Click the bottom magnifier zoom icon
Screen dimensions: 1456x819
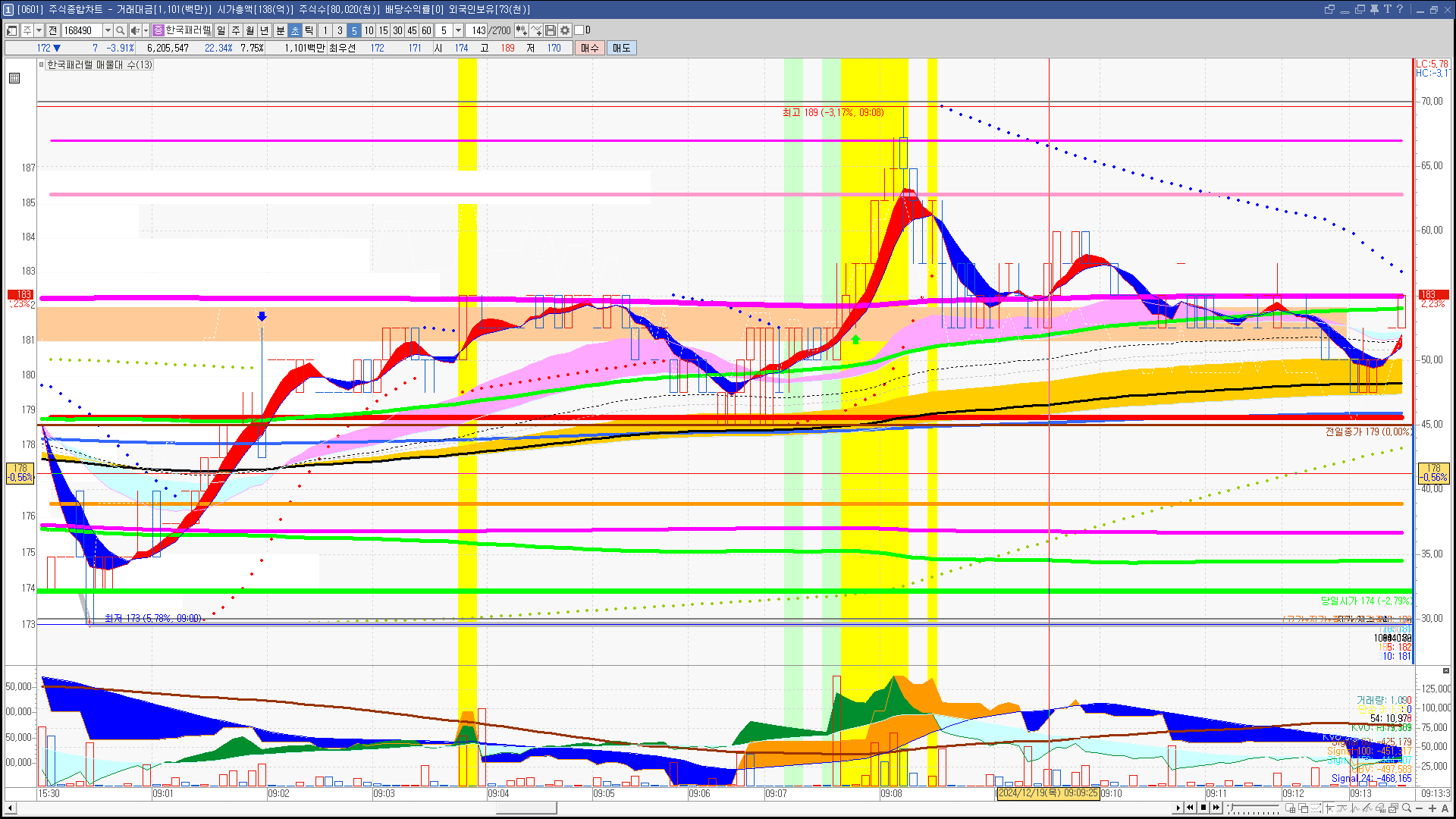(x=1407, y=808)
